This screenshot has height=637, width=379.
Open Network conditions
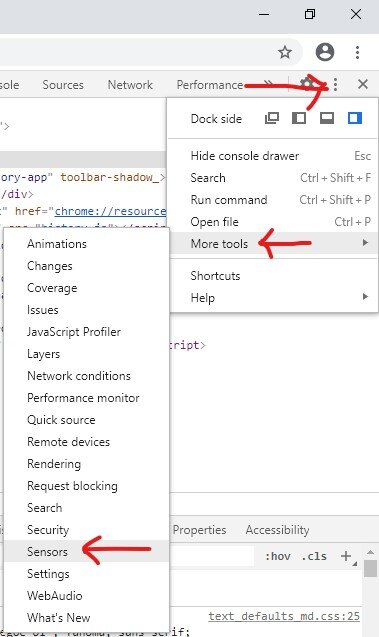click(86, 376)
